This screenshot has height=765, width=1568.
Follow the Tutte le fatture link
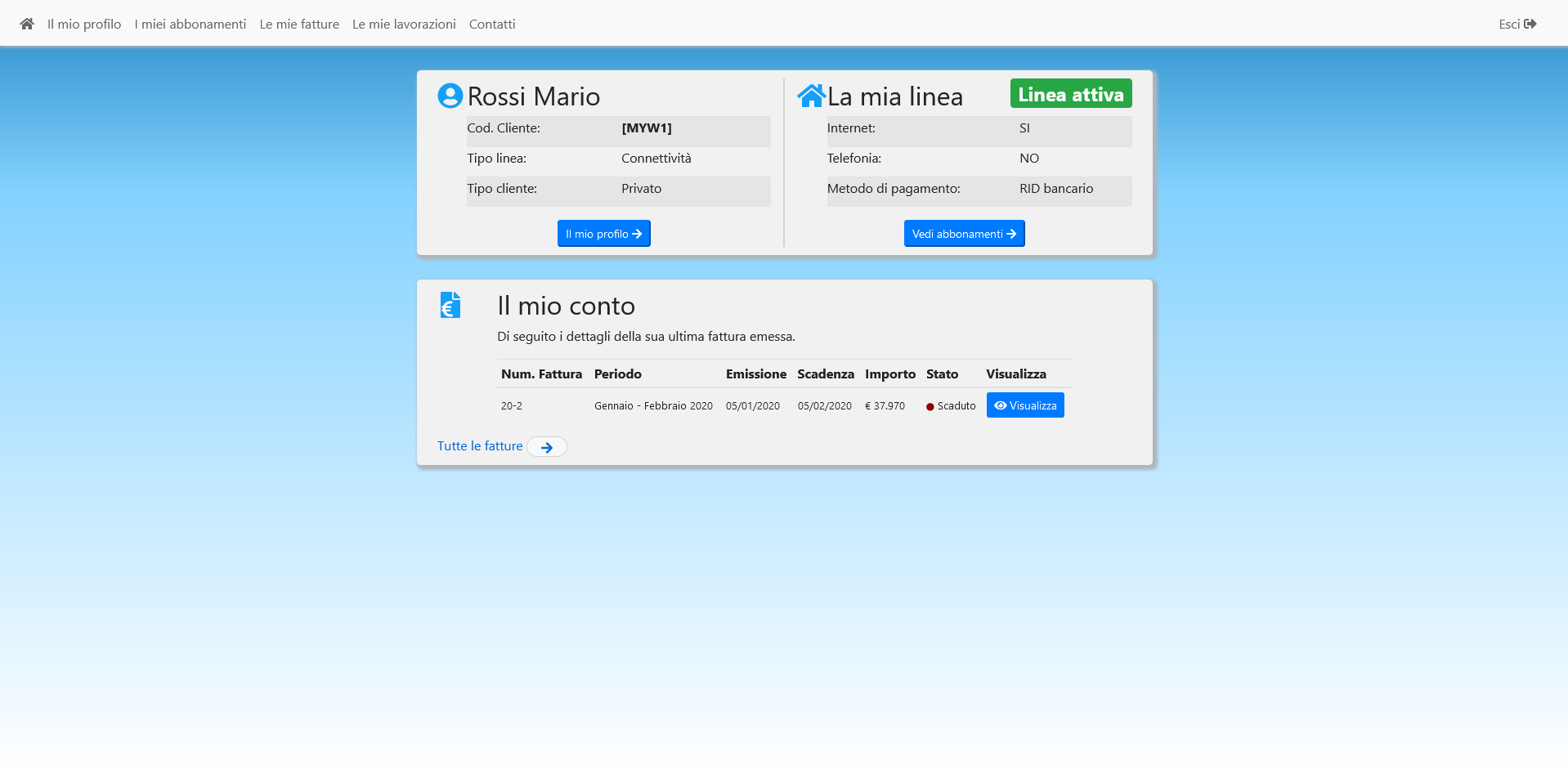coord(480,446)
